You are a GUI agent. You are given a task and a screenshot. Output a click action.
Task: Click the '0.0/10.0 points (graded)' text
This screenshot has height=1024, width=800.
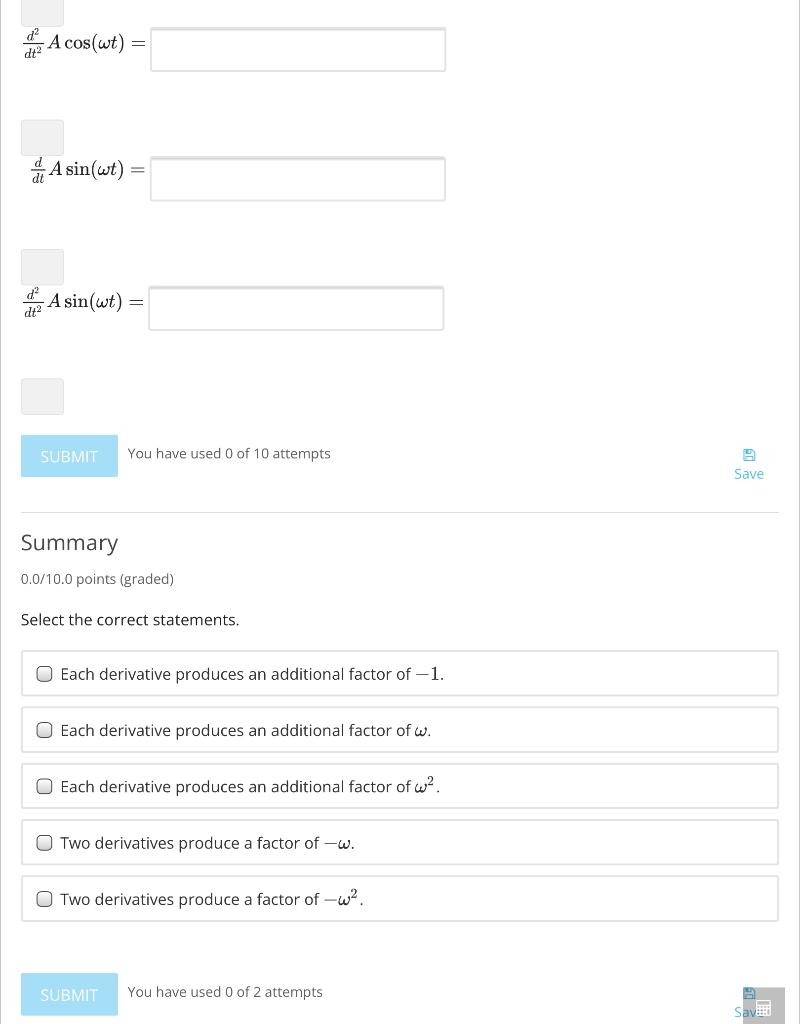[x=97, y=579]
